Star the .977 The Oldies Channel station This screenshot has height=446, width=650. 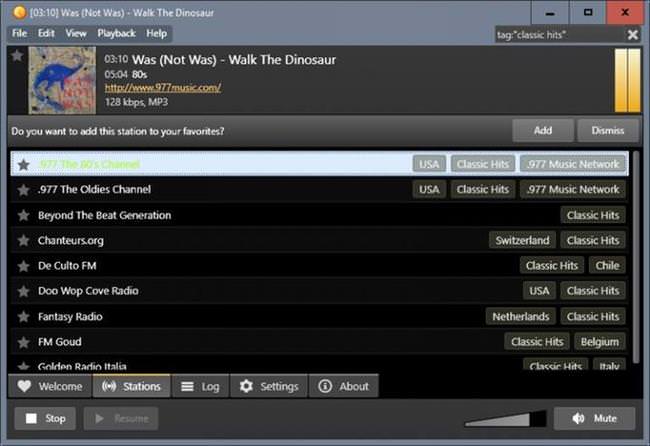[x=24, y=190]
